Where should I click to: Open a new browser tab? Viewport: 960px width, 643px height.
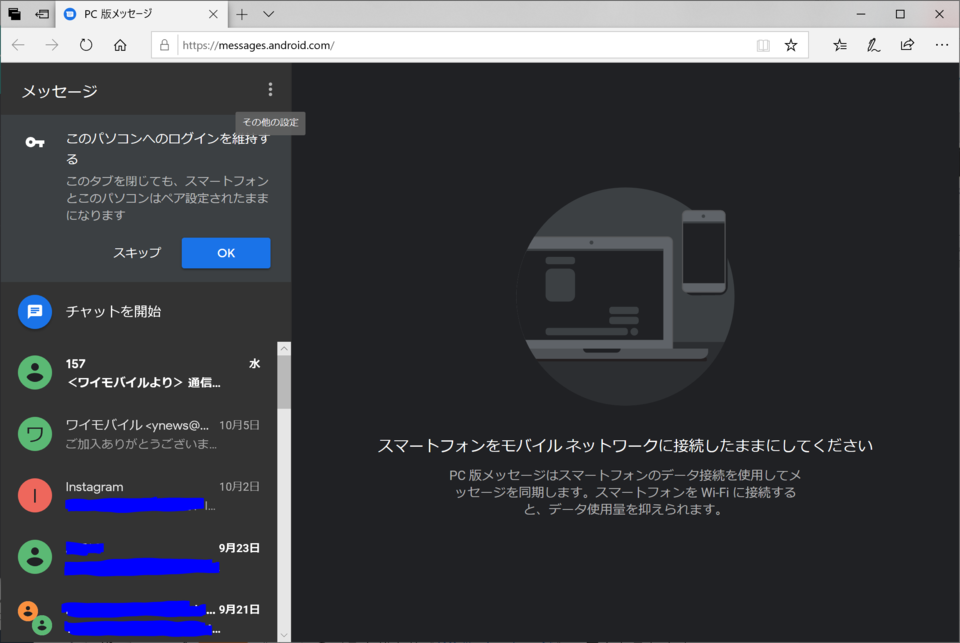pos(242,14)
